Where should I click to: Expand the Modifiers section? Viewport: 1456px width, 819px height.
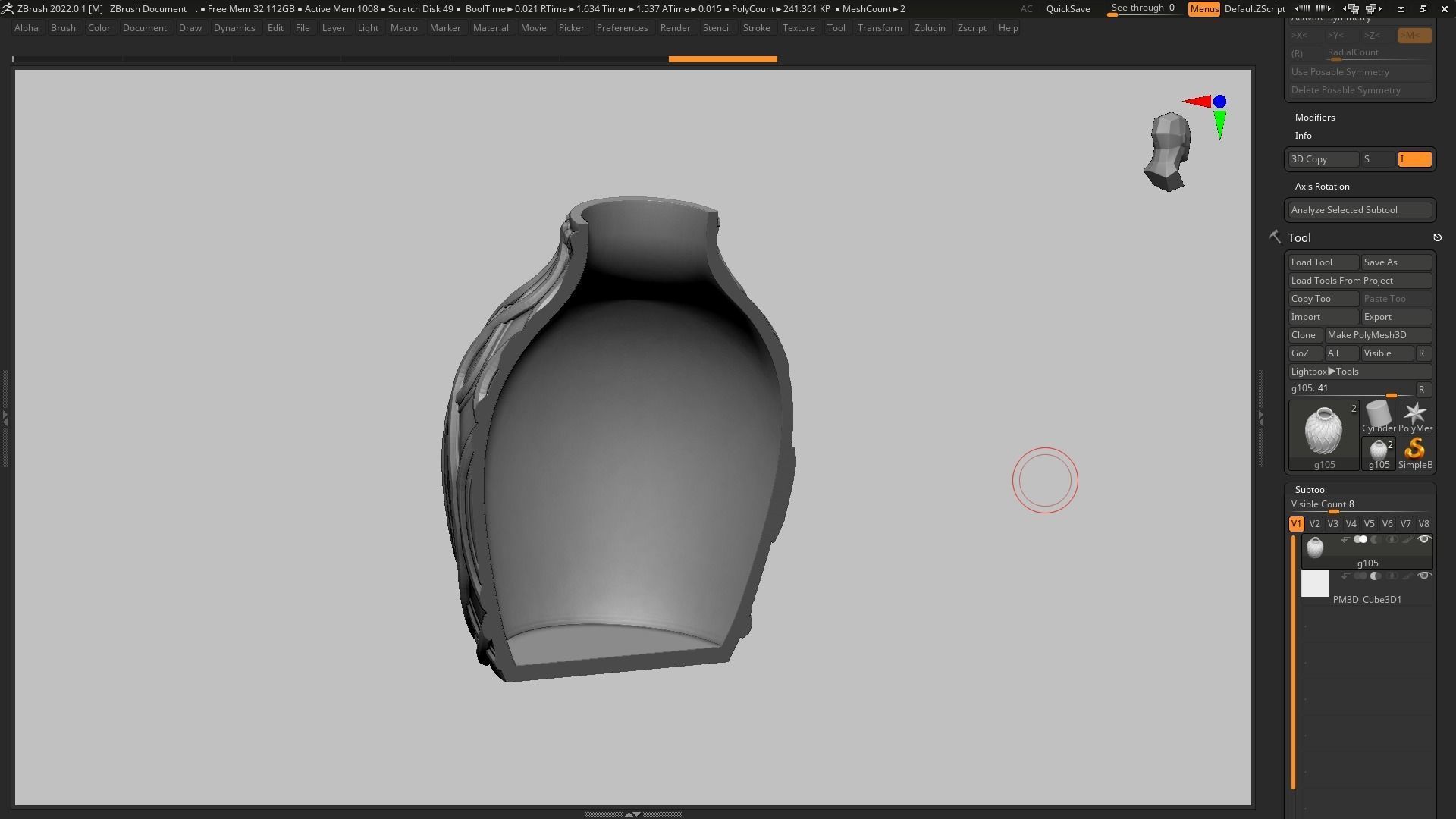click(x=1314, y=118)
